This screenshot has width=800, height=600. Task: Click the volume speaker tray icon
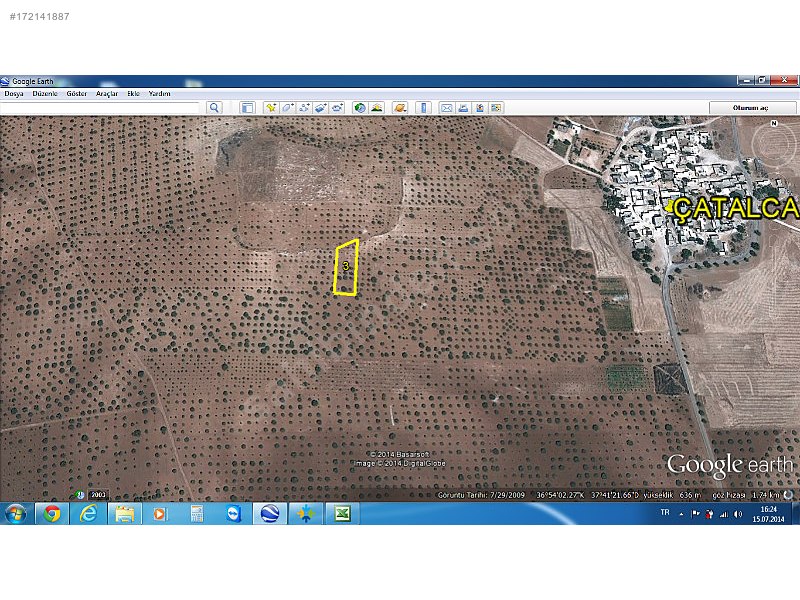[x=738, y=514]
